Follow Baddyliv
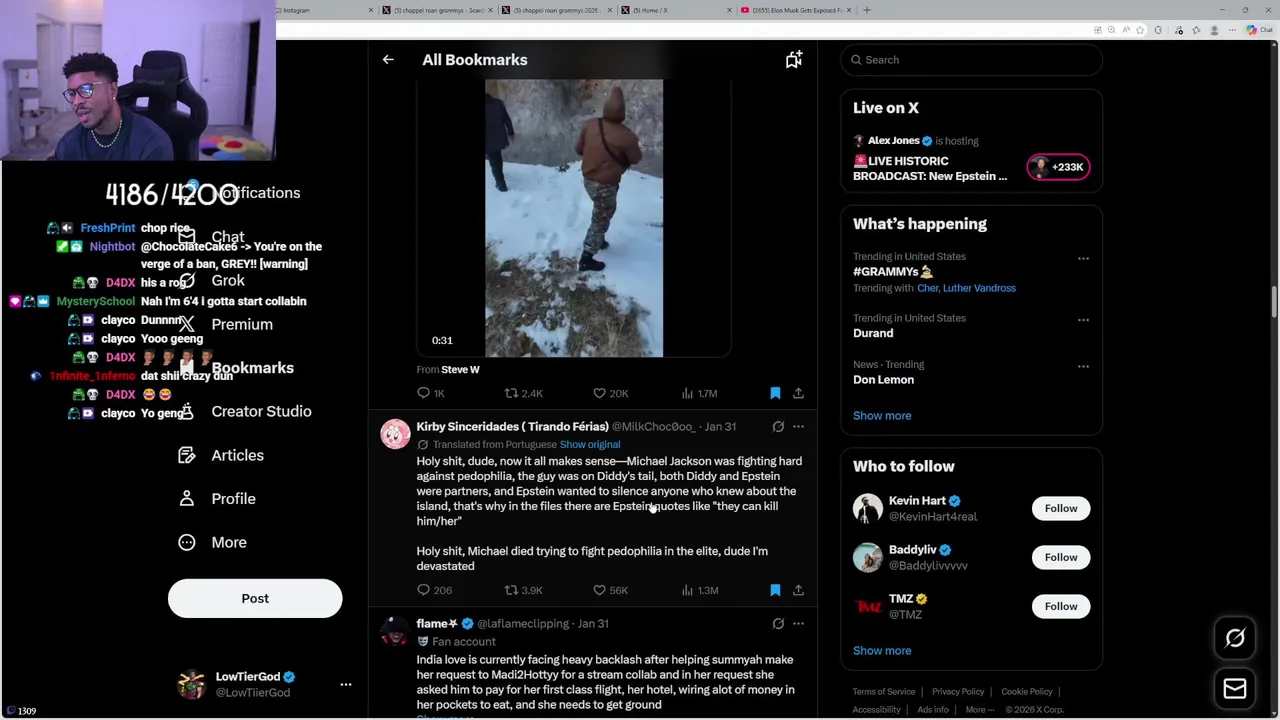This screenshot has width=1280, height=720. 1061,558
